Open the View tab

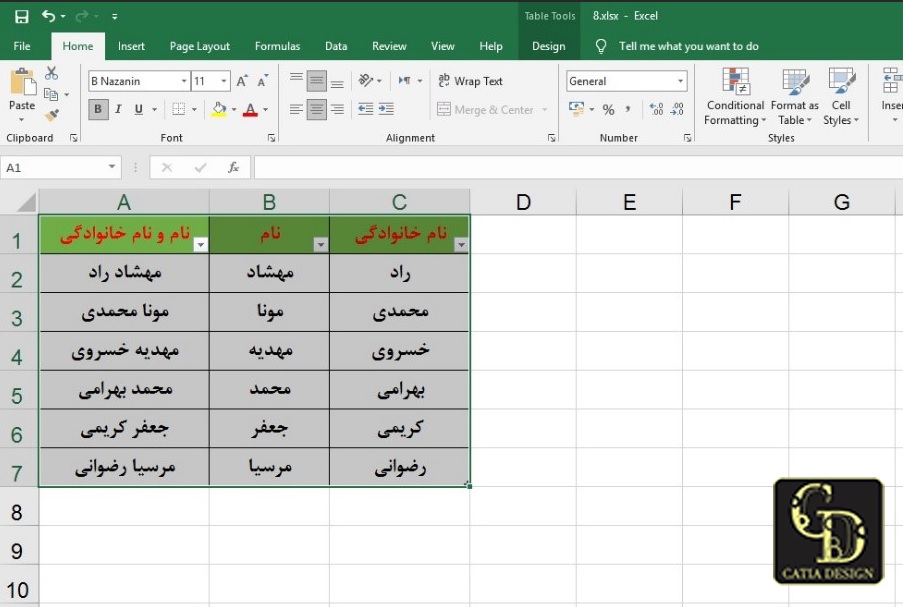tap(442, 46)
